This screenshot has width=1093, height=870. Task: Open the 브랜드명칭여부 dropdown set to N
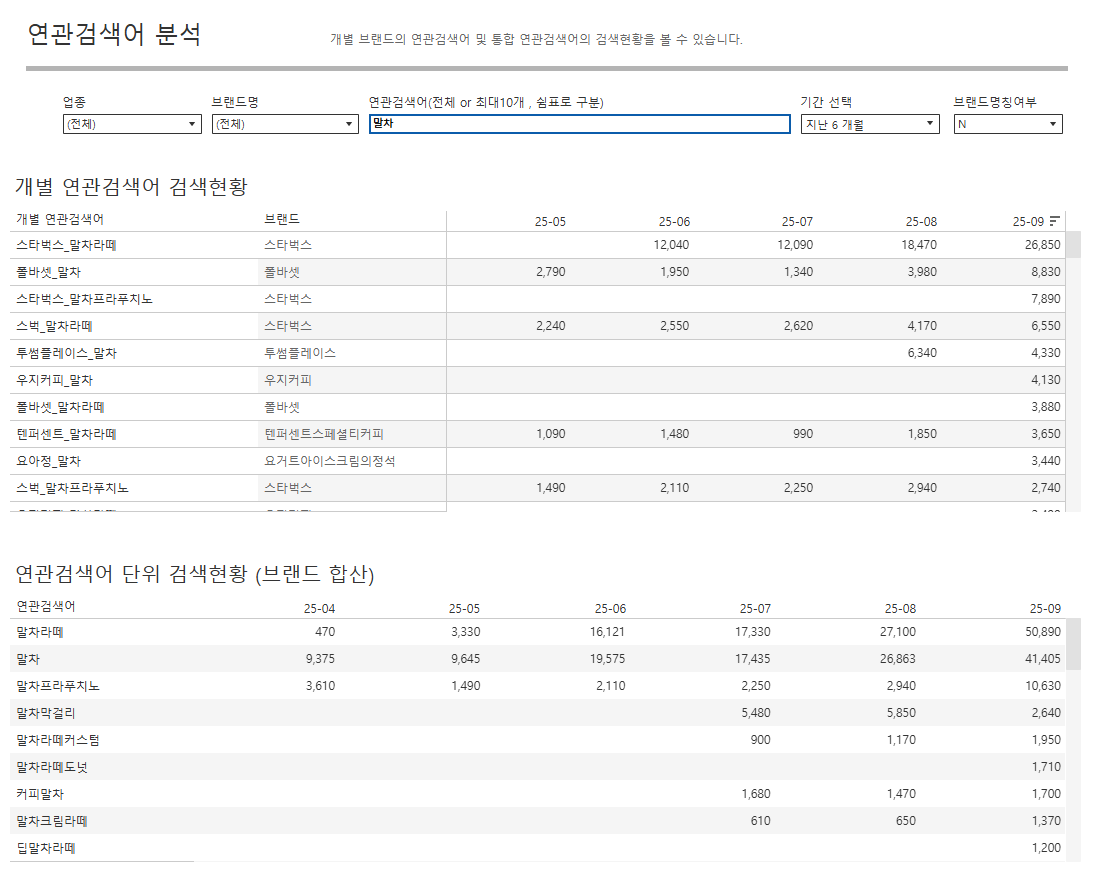pos(1007,124)
